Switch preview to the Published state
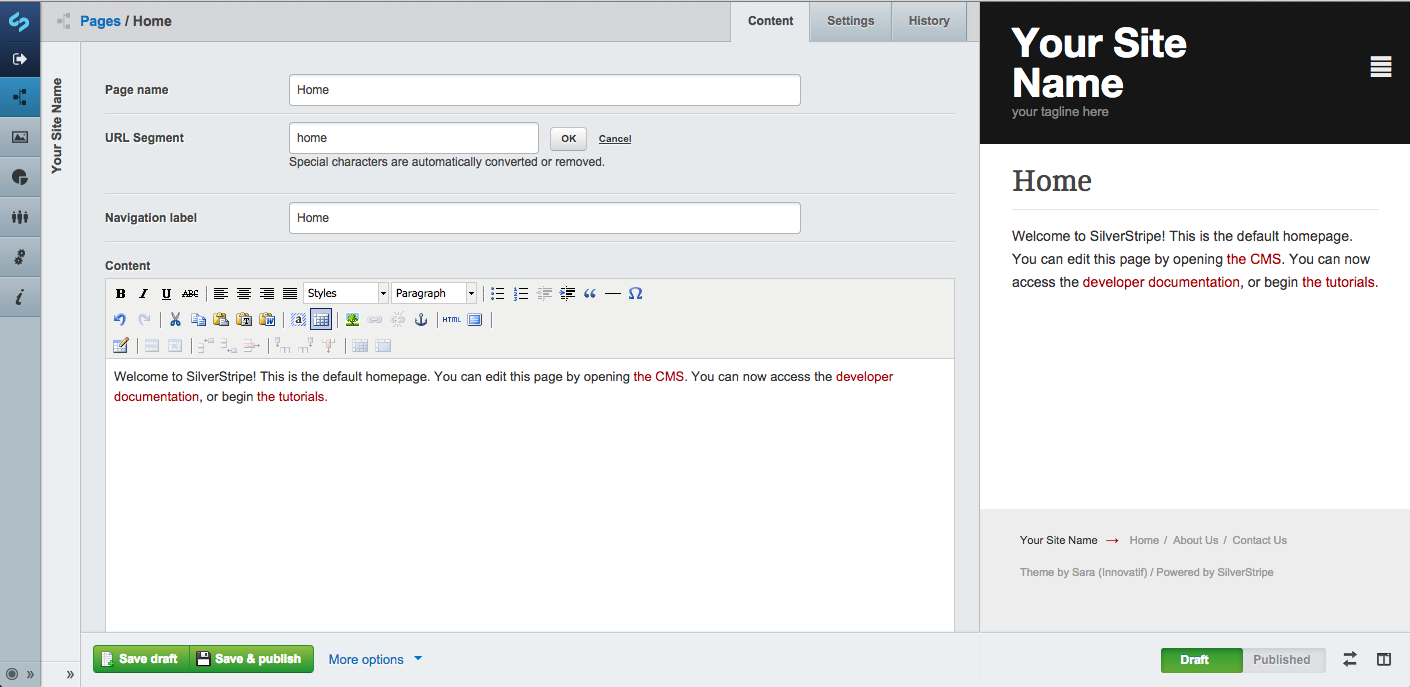This screenshot has width=1410, height=687. click(x=1283, y=659)
